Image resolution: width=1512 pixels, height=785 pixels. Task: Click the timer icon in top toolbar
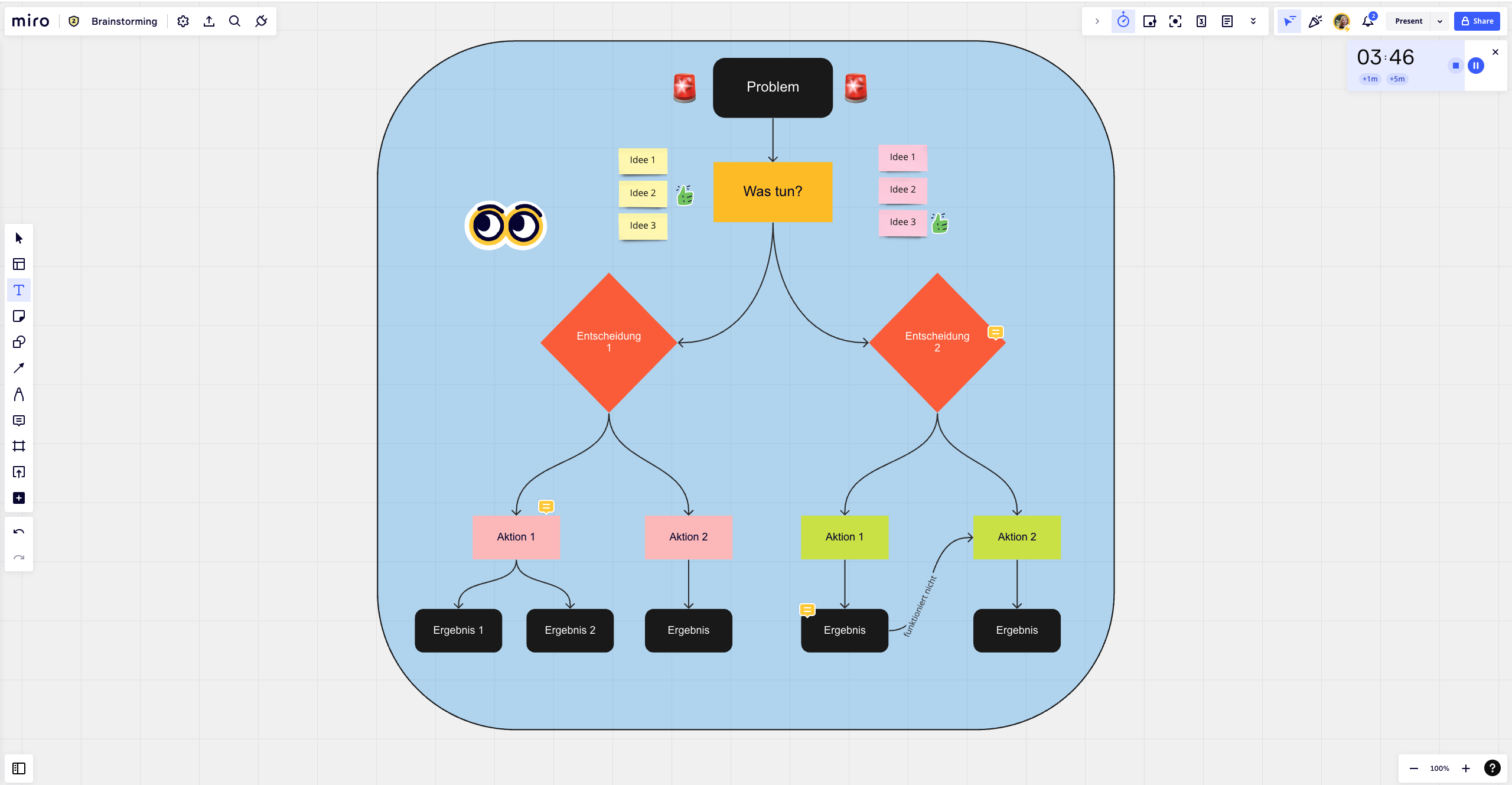(x=1123, y=21)
